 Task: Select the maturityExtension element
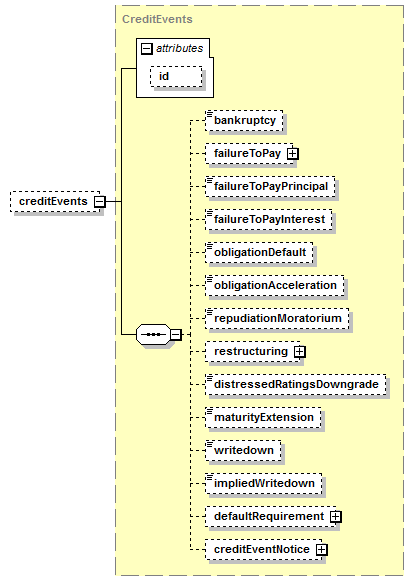[x=264, y=418]
